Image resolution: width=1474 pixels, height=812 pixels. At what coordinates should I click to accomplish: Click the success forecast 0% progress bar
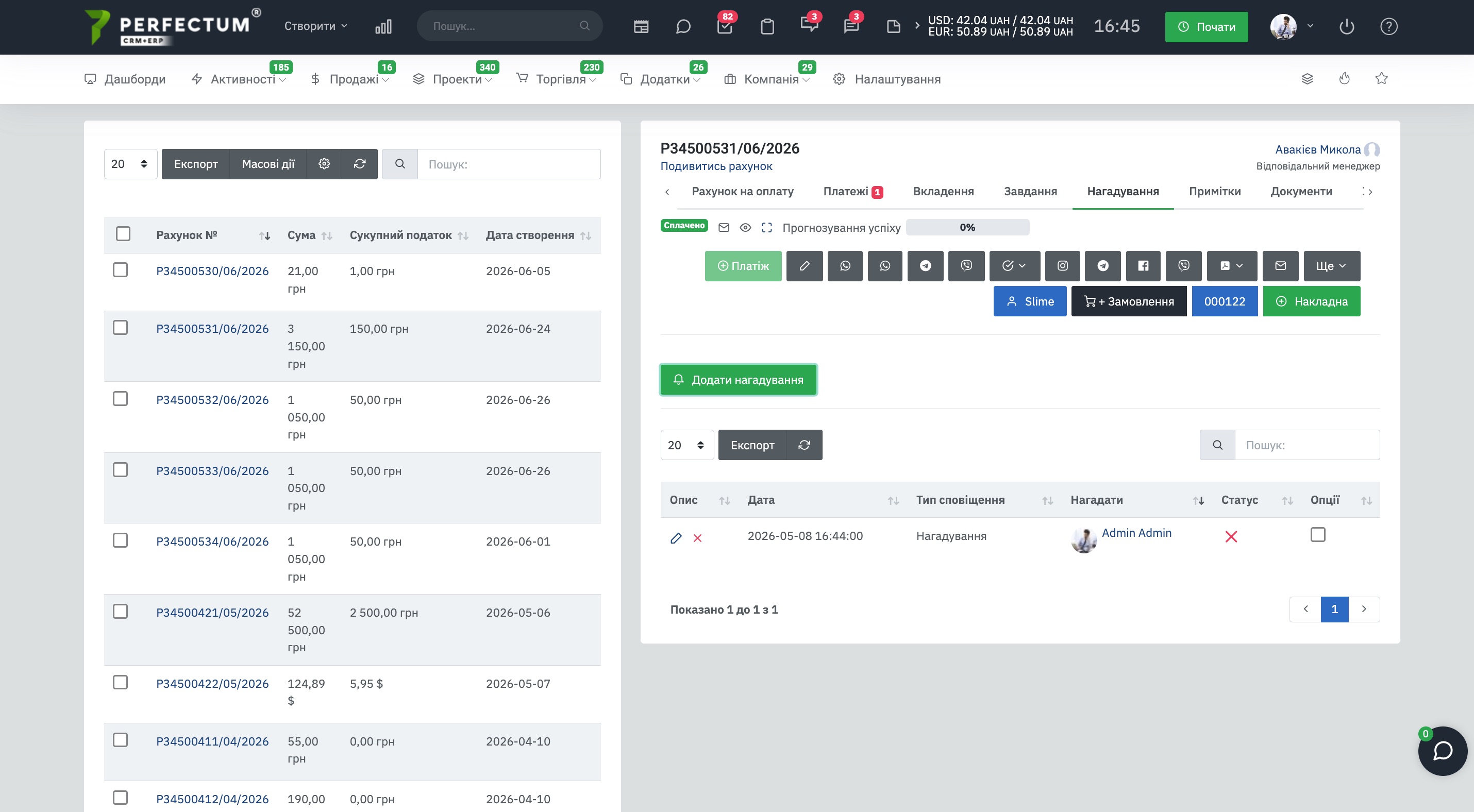(x=967, y=227)
